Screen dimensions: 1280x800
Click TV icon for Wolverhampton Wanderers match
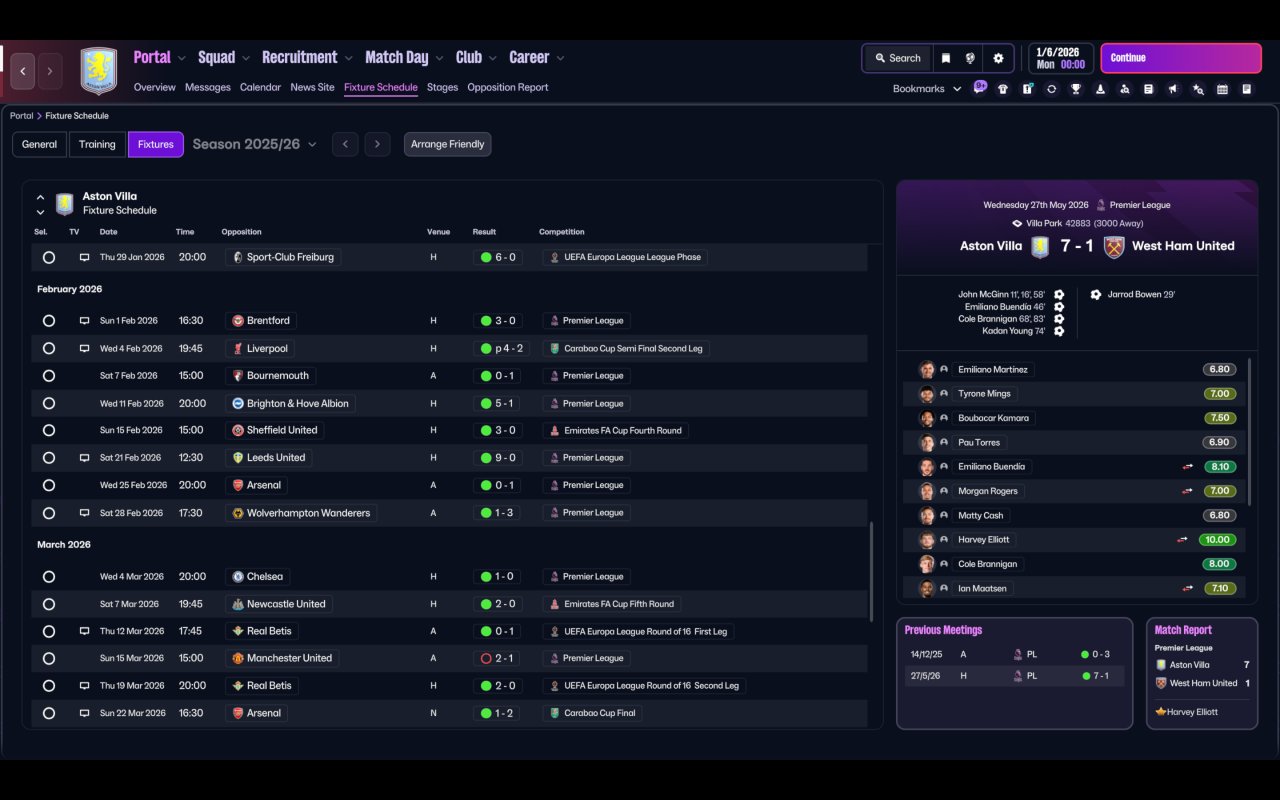84,513
